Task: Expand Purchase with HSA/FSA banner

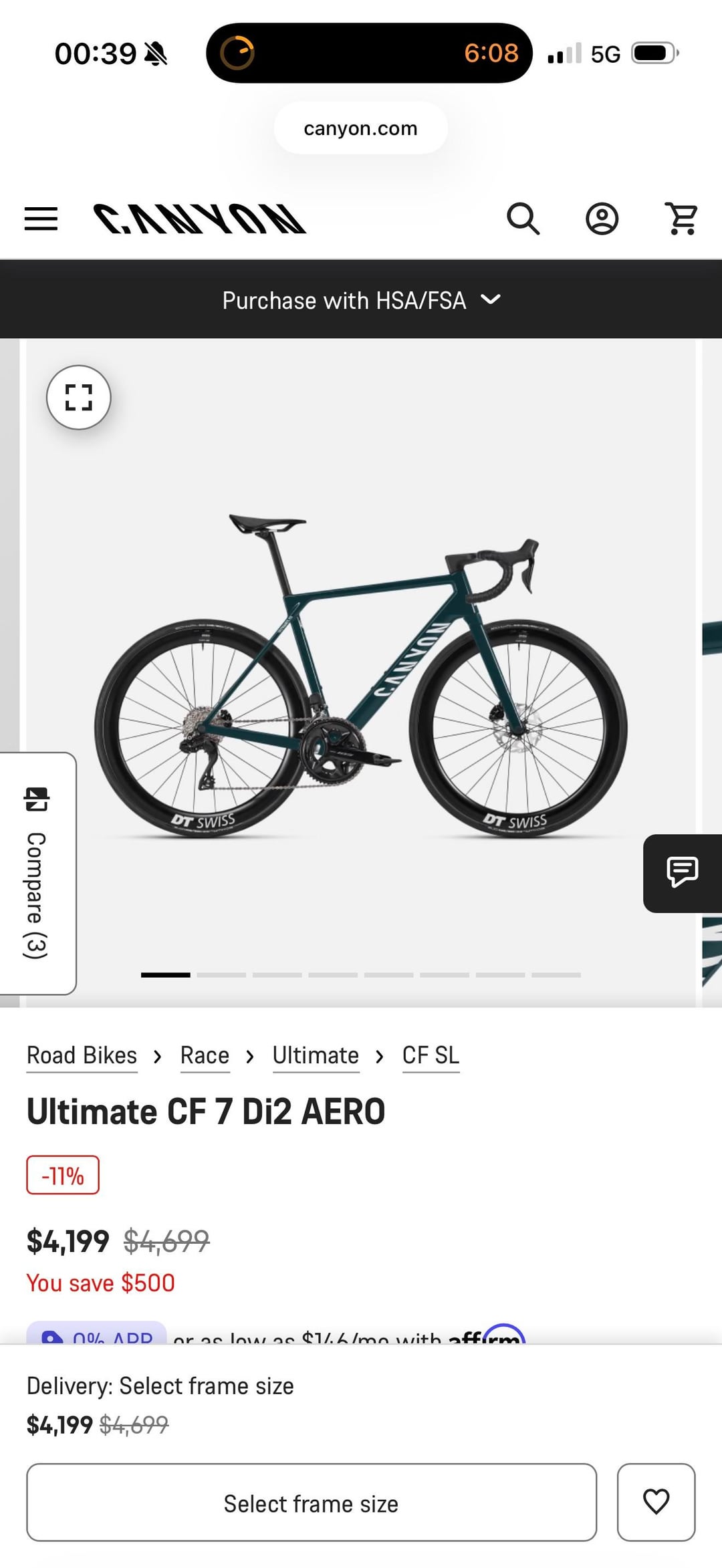Action: pyautogui.click(x=361, y=299)
